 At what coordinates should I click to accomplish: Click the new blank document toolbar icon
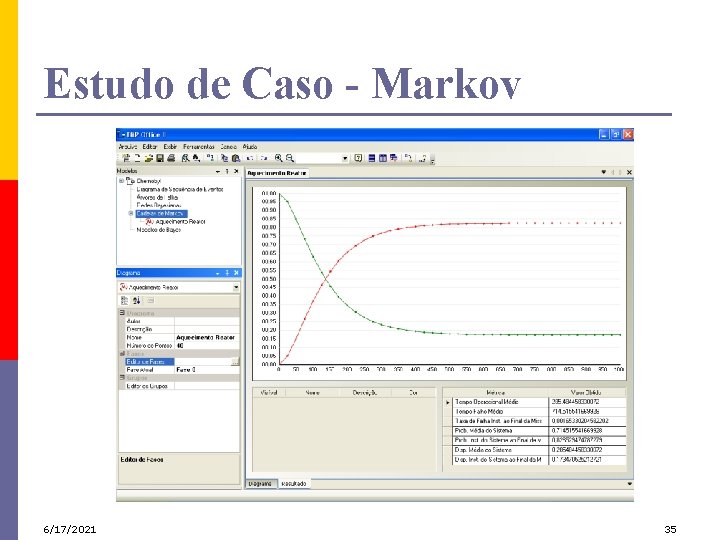[137, 158]
